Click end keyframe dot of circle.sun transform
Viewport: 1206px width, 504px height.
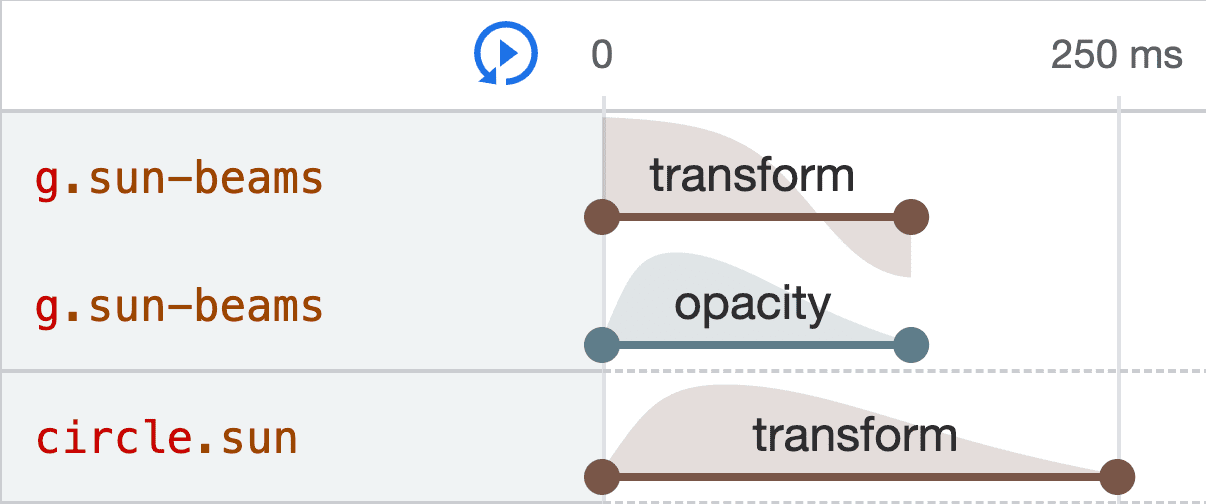[1117, 477]
